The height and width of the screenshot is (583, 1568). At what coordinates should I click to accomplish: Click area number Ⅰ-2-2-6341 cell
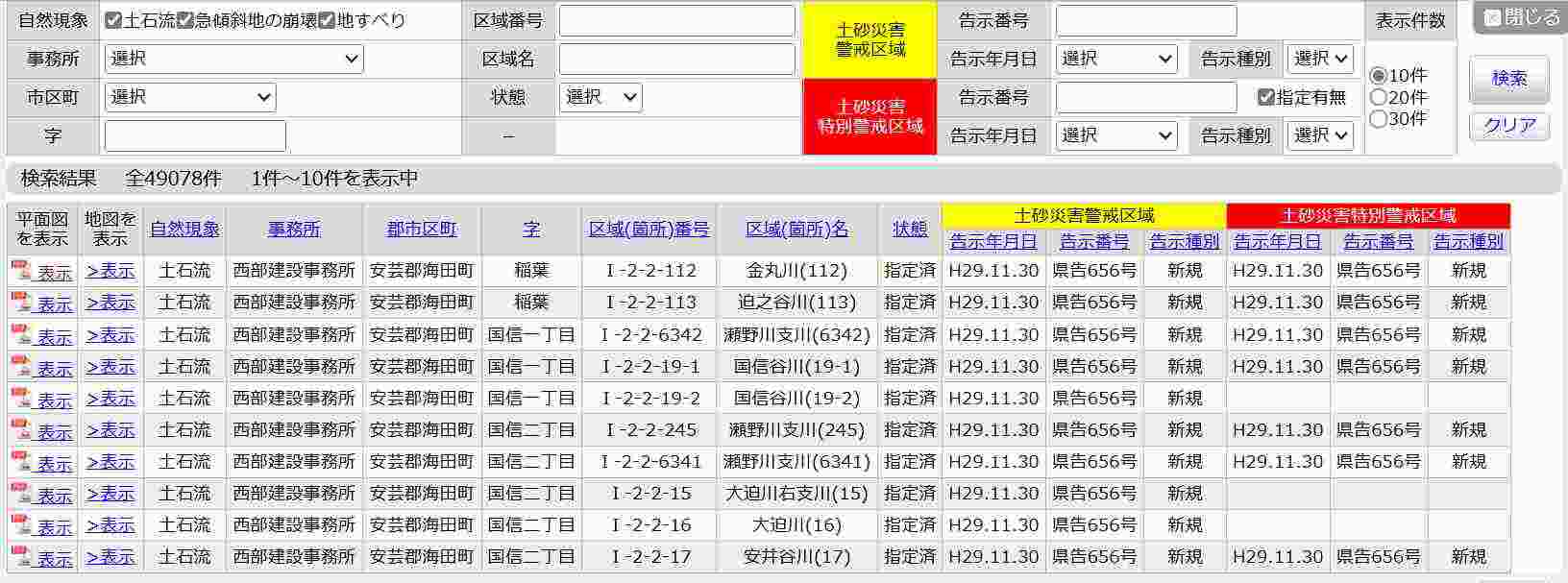(650, 462)
